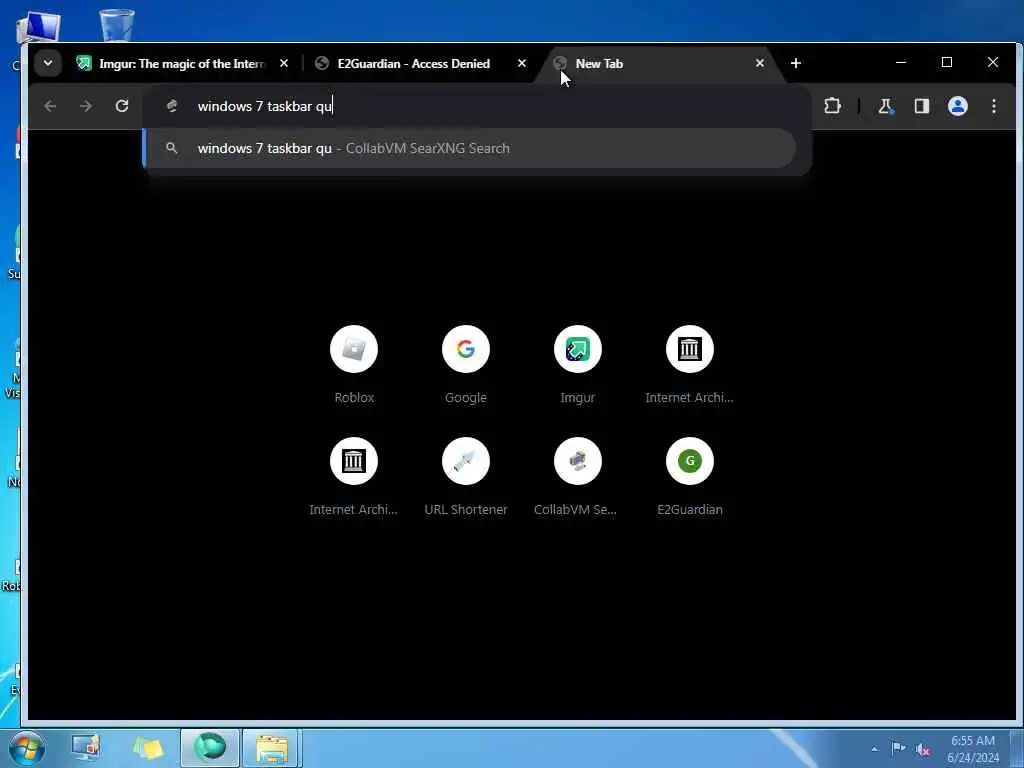The height and width of the screenshot is (768, 1024).
Task: Click the magnifier icon in suggestion row
Action: tap(171, 148)
